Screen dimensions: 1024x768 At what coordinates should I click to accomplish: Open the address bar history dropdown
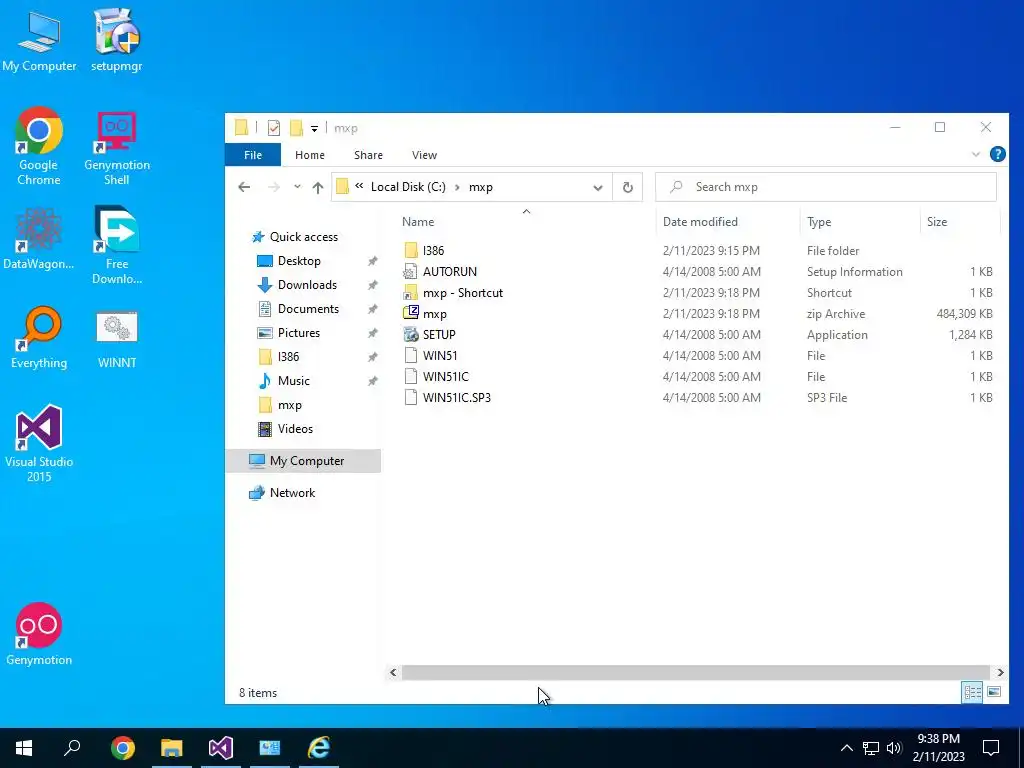point(598,187)
